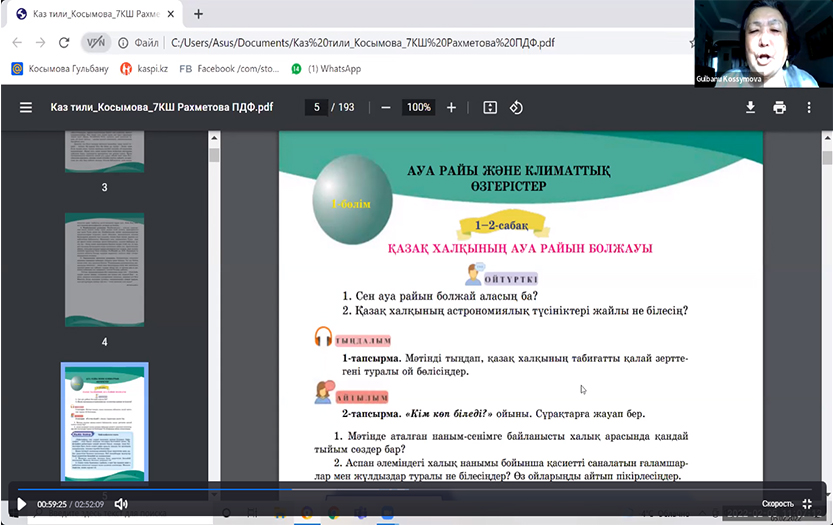Screen dimensions: 833x525
Task: Print the PDF document
Action: tap(779, 107)
